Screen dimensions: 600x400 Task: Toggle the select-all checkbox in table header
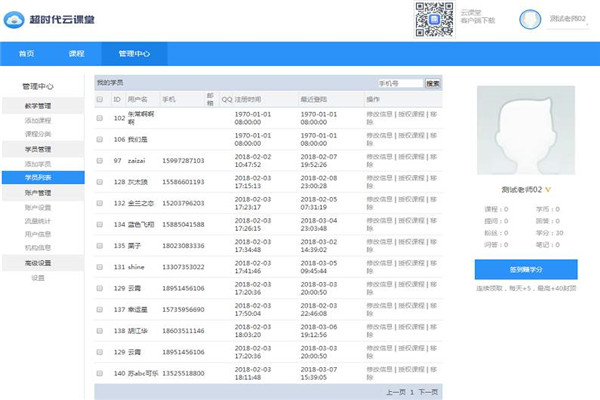pos(100,100)
